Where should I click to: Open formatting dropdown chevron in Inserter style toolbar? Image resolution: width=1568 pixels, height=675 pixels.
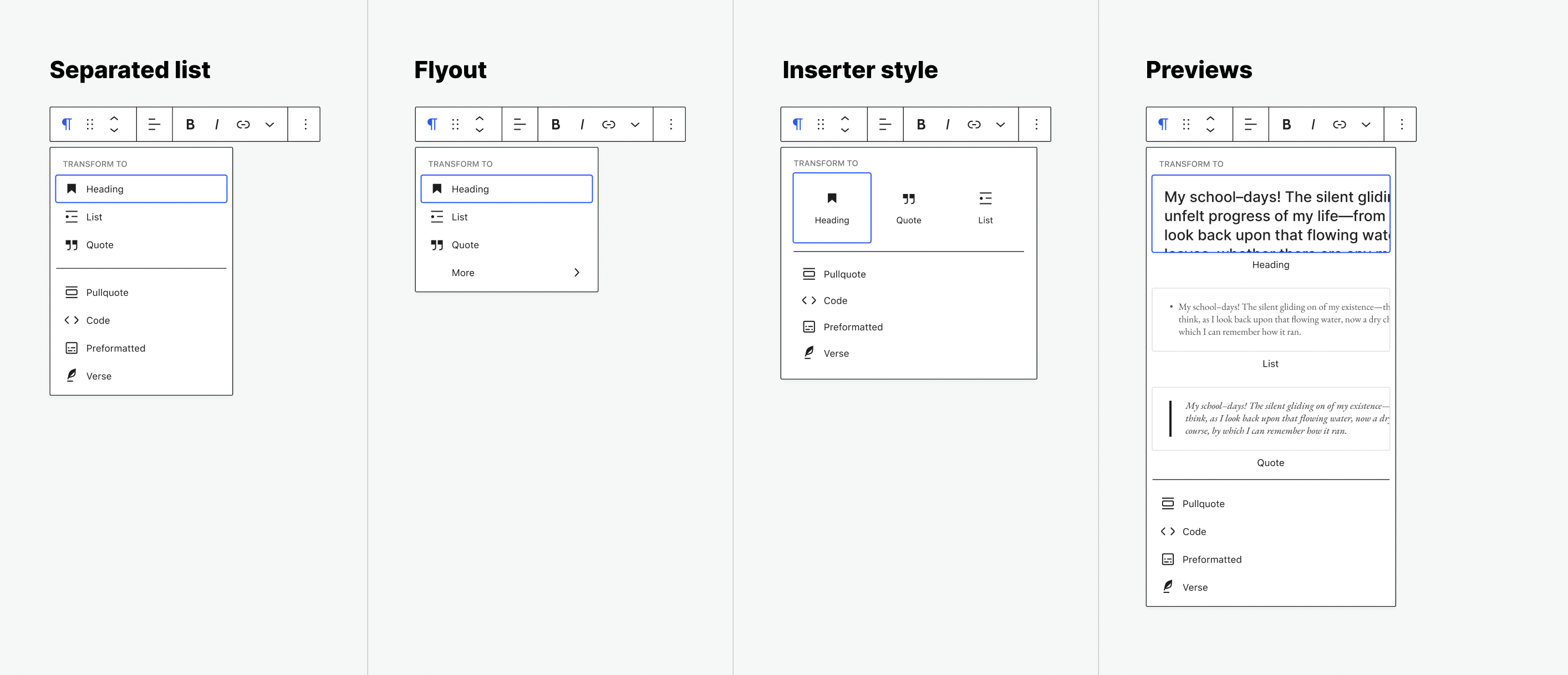pyautogui.click(x=1000, y=124)
